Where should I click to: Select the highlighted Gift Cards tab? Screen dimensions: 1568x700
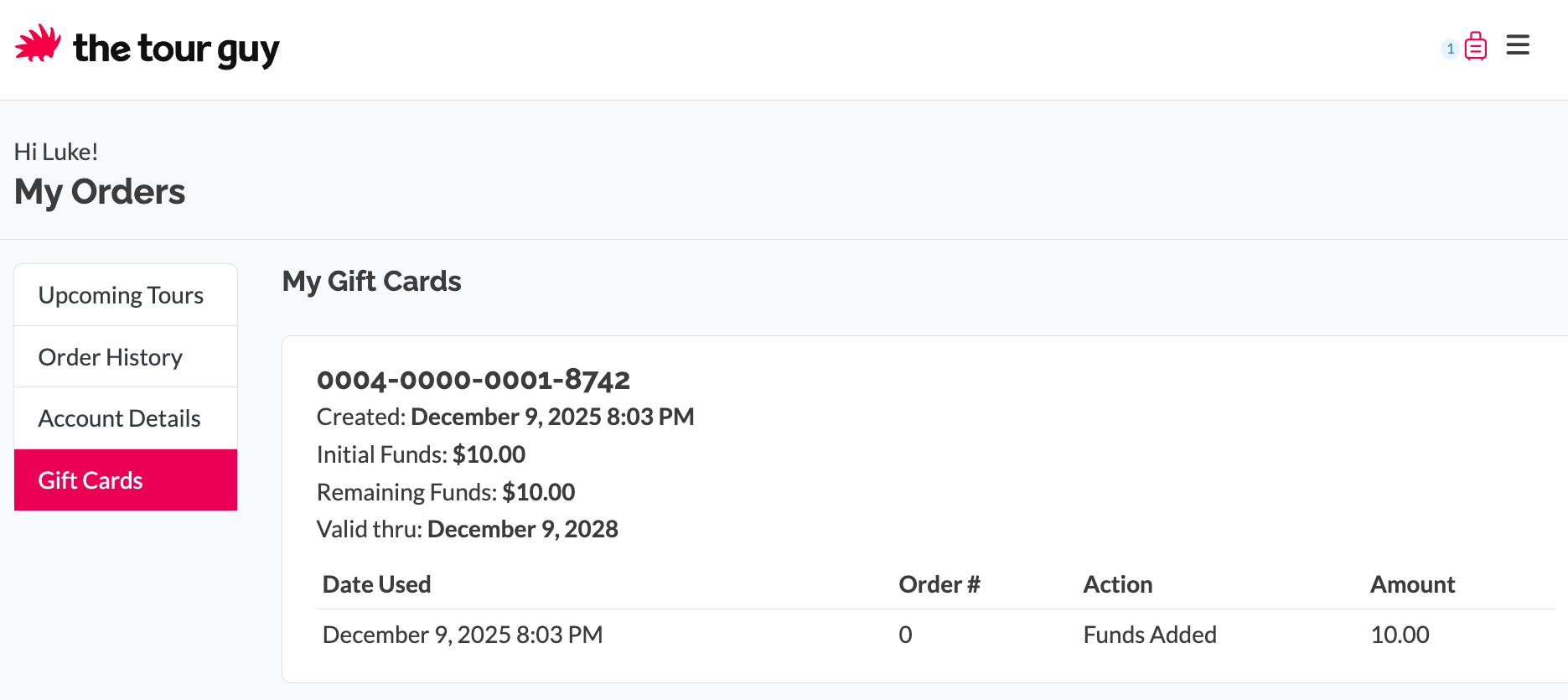91,480
